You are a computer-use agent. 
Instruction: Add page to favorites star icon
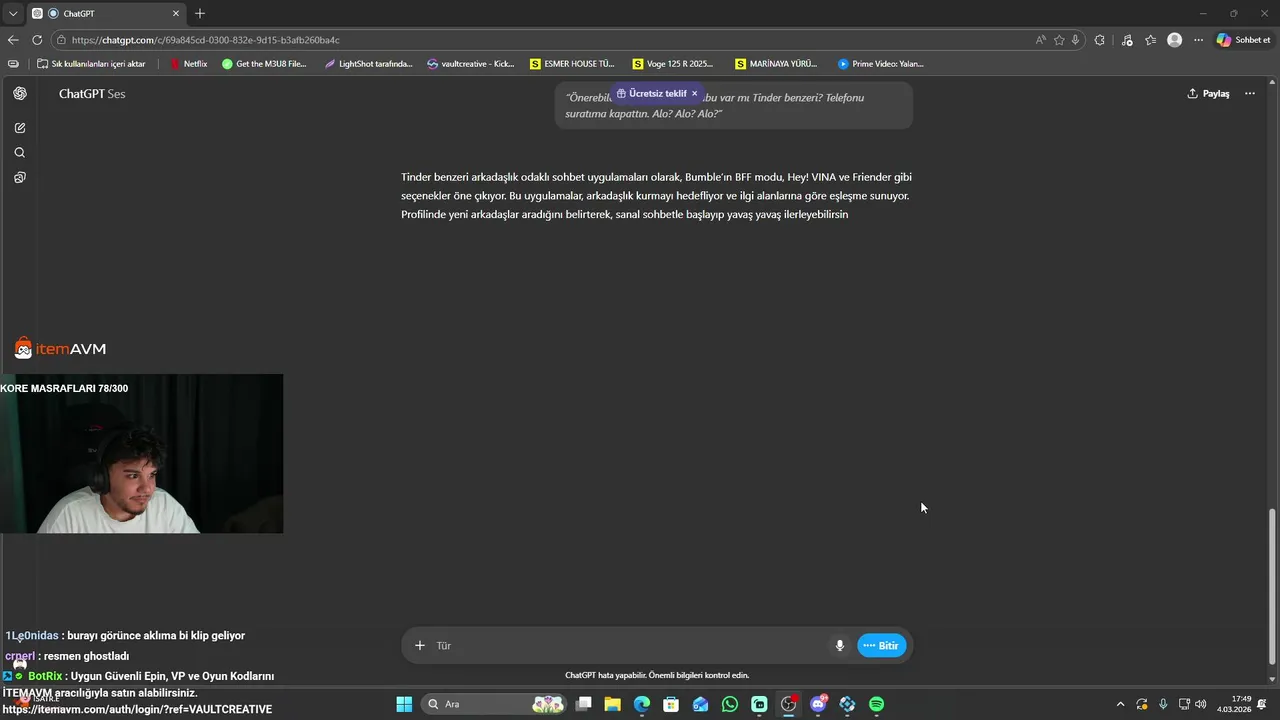[1059, 40]
